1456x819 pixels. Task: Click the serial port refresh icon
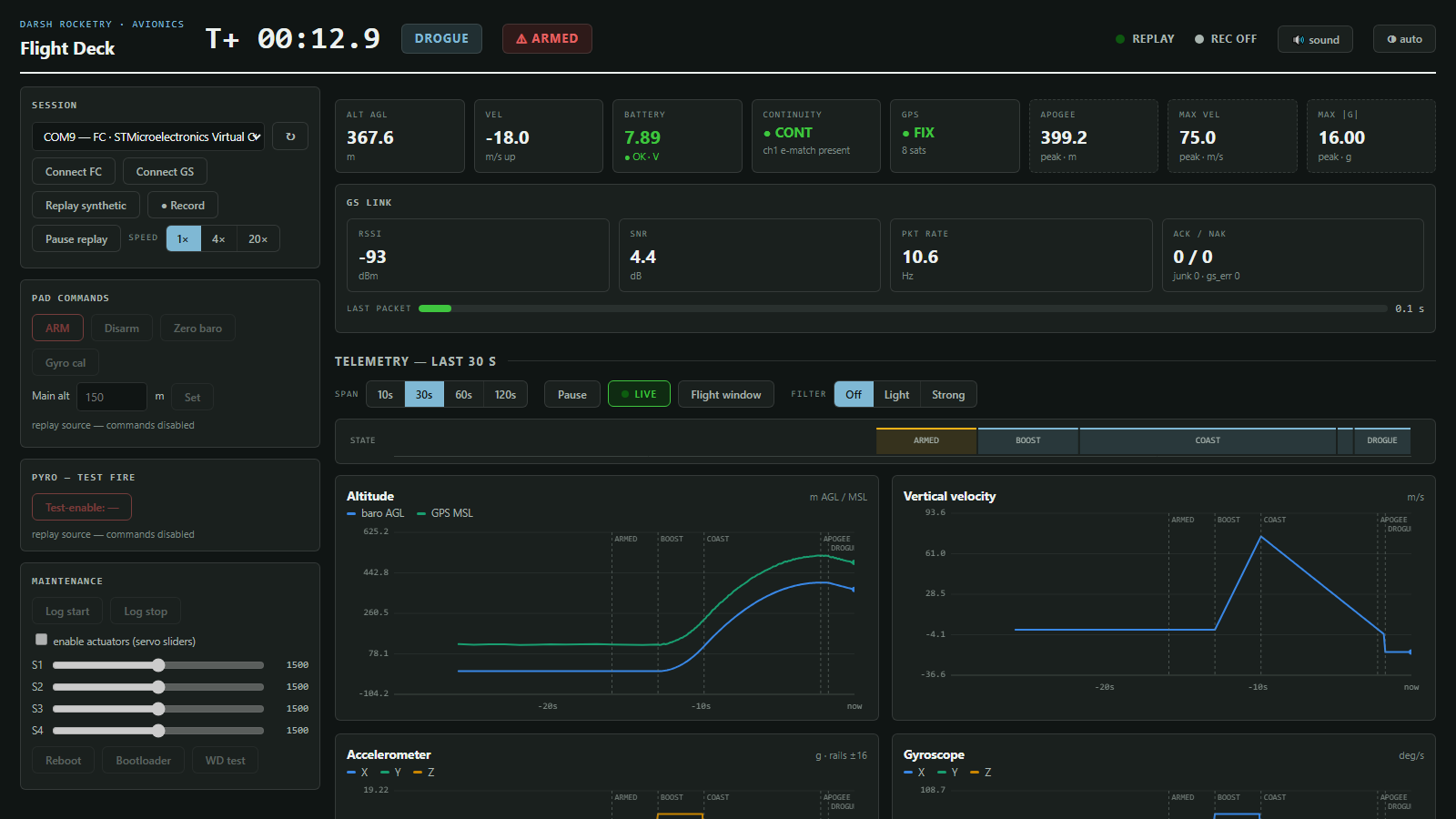tap(290, 136)
